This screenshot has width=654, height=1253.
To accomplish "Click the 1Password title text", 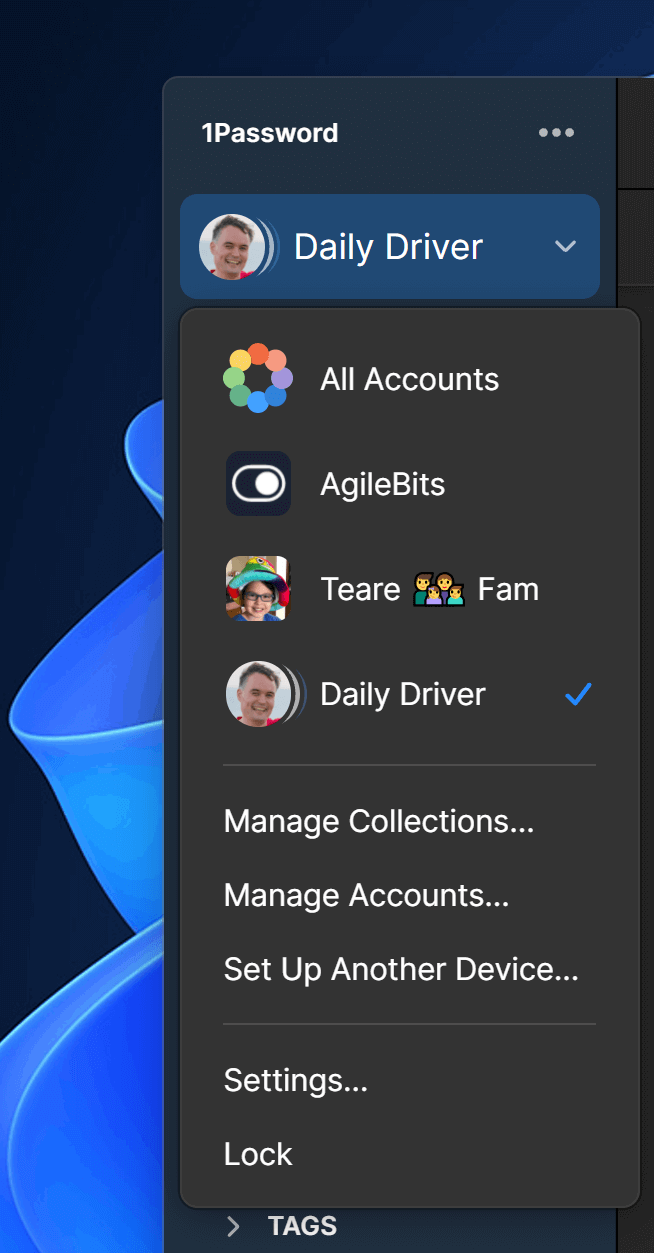I will [x=270, y=133].
